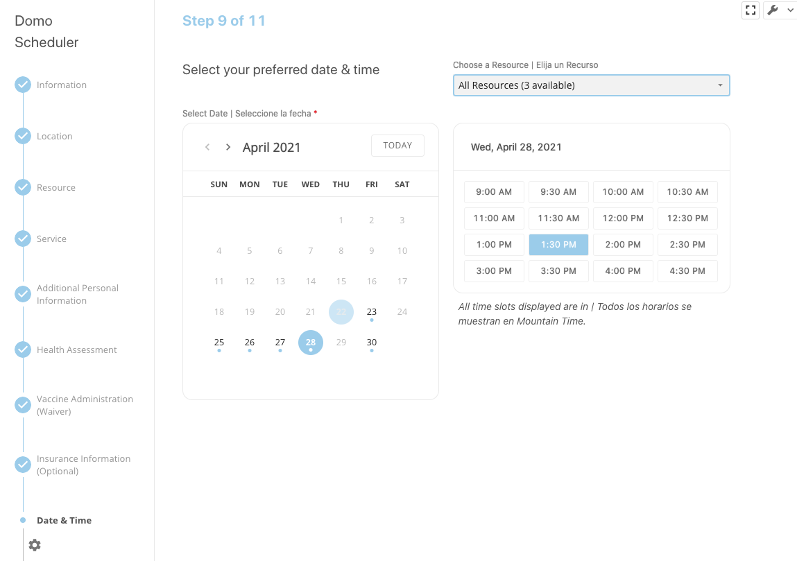Open Insurance Information (Optional) step
This screenshot has width=797, height=562.
tap(83, 464)
